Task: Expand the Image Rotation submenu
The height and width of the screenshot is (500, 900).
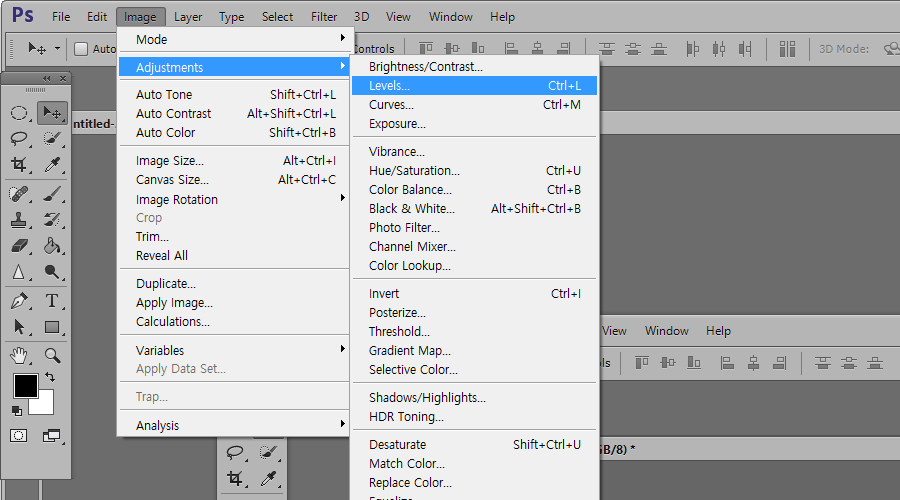Action: [234, 199]
